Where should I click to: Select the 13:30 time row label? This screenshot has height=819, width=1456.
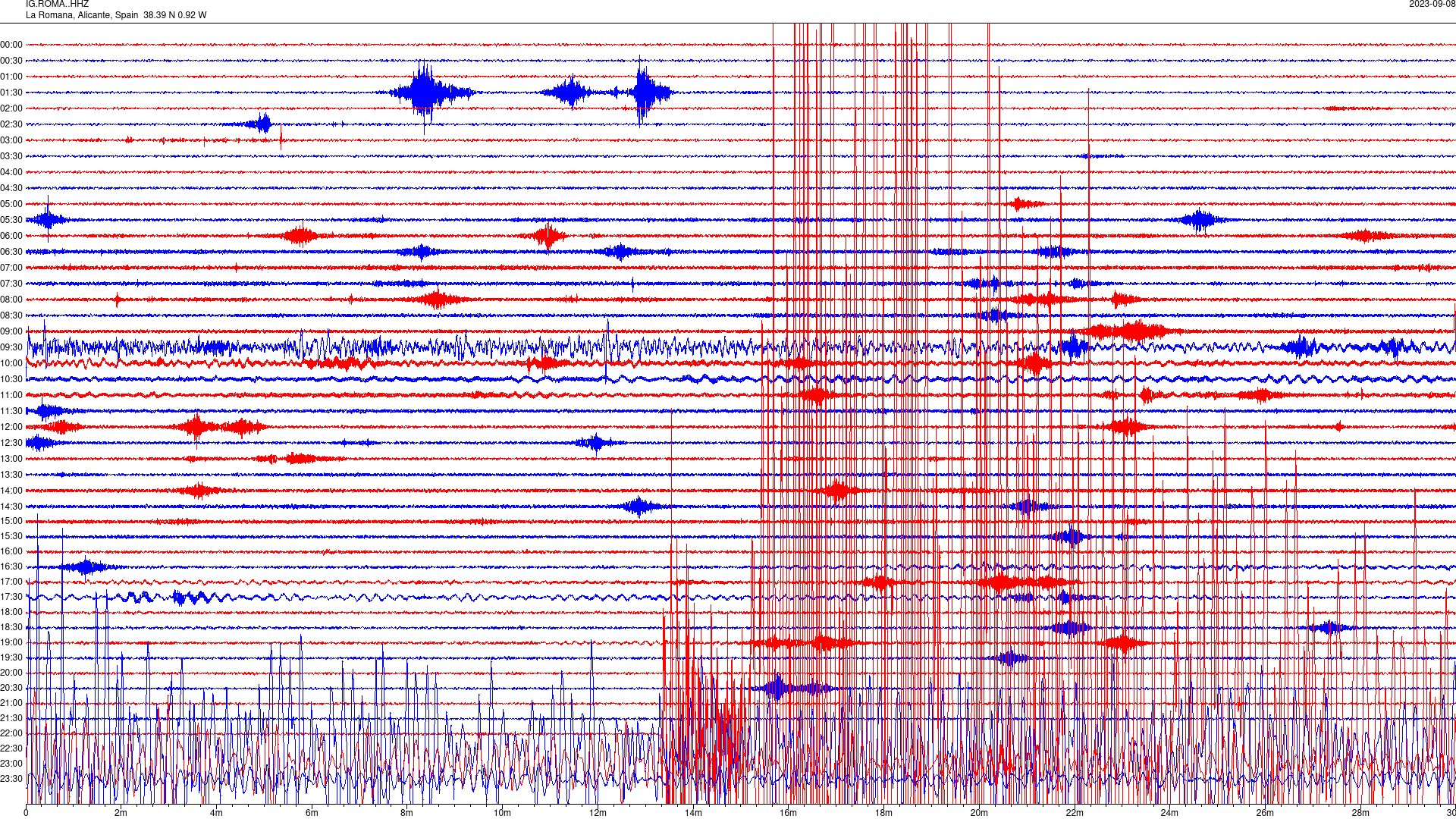[11, 475]
